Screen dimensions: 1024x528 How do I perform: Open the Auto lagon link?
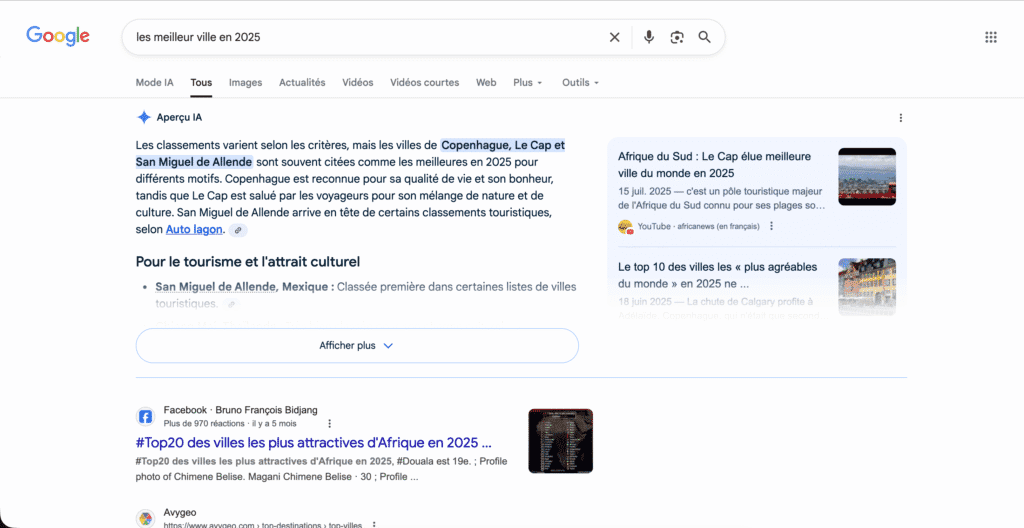[194, 230]
